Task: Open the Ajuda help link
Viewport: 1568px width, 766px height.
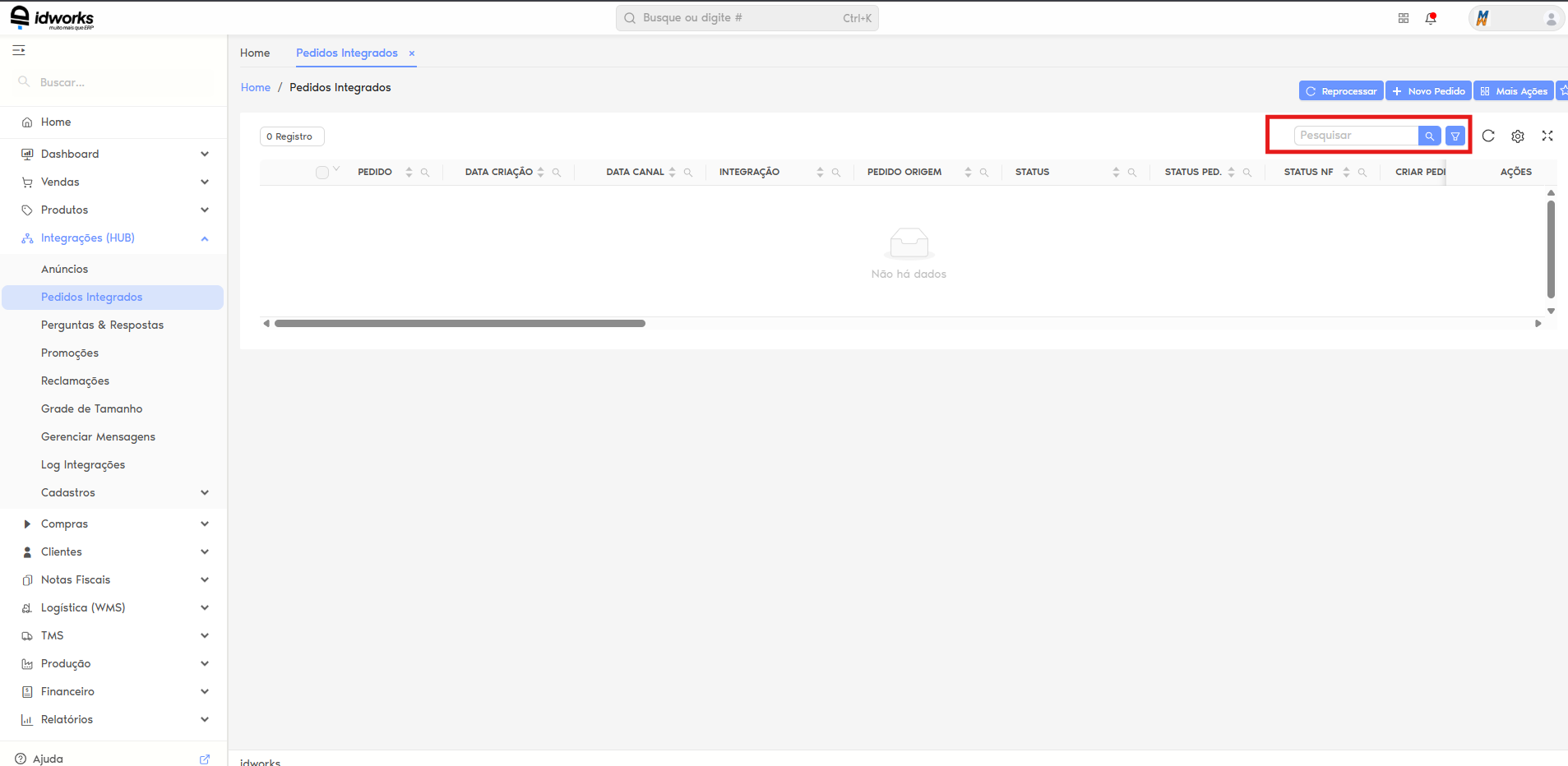Action: point(48,759)
